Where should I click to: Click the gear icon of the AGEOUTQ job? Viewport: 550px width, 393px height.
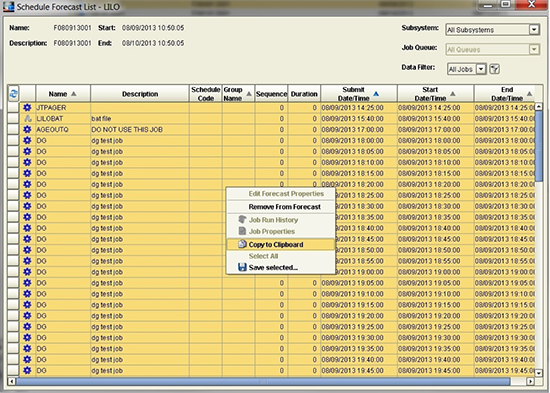pos(27,129)
